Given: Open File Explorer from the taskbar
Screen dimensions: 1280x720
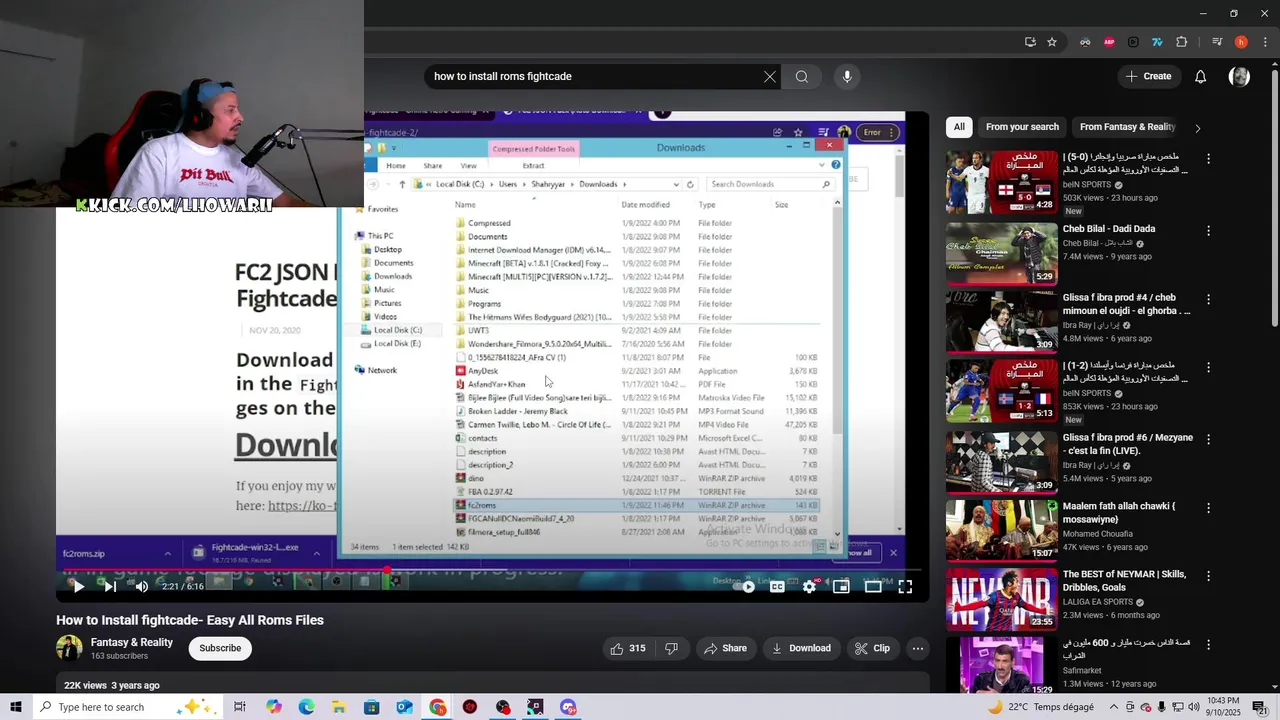Looking at the screenshot, I should pos(339,707).
